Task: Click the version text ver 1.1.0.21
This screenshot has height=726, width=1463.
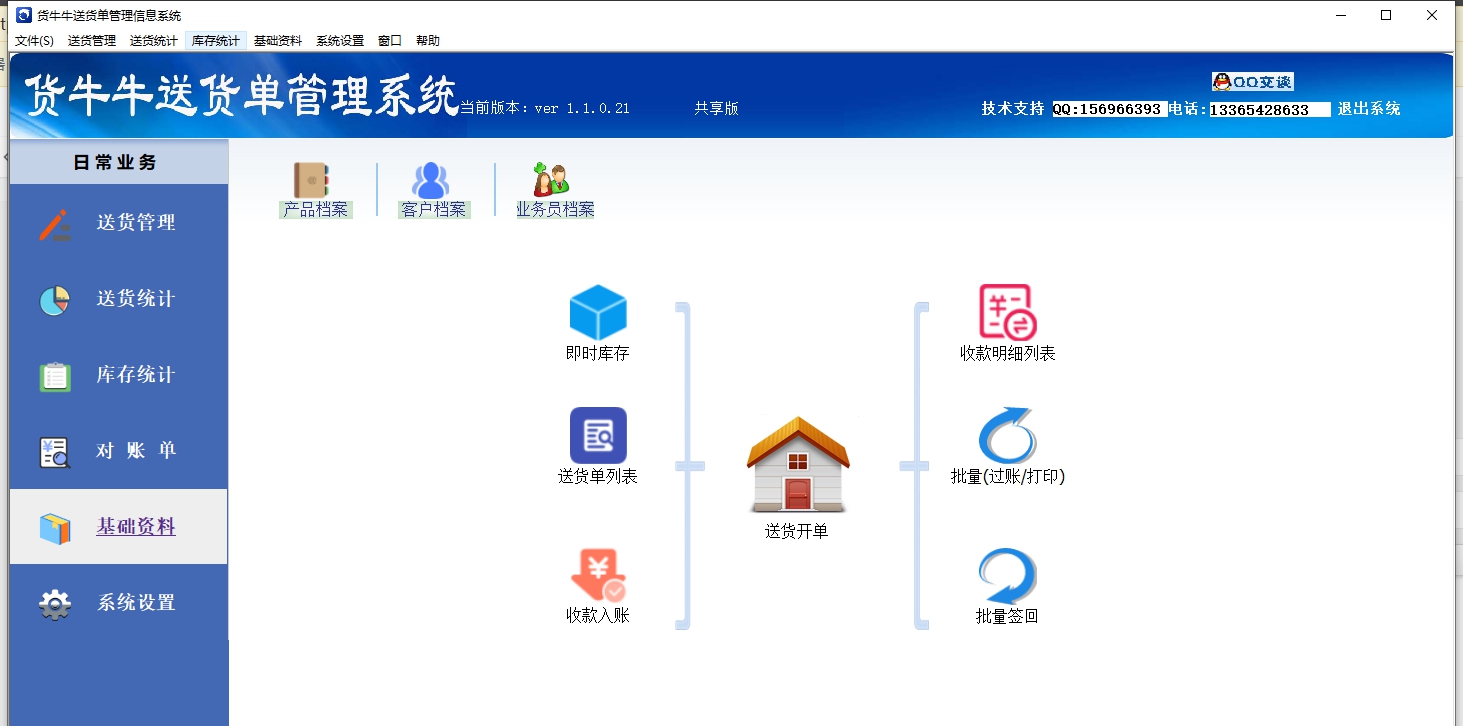Action: pyautogui.click(x=582, y=109)
